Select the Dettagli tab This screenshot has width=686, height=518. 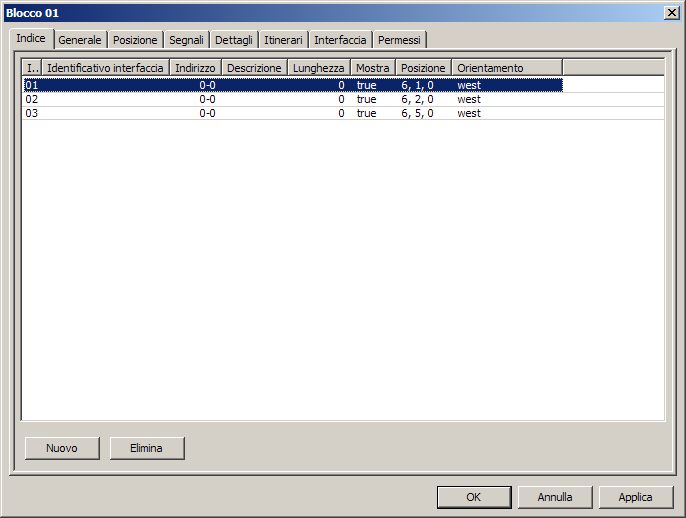[x=234, y=40]
